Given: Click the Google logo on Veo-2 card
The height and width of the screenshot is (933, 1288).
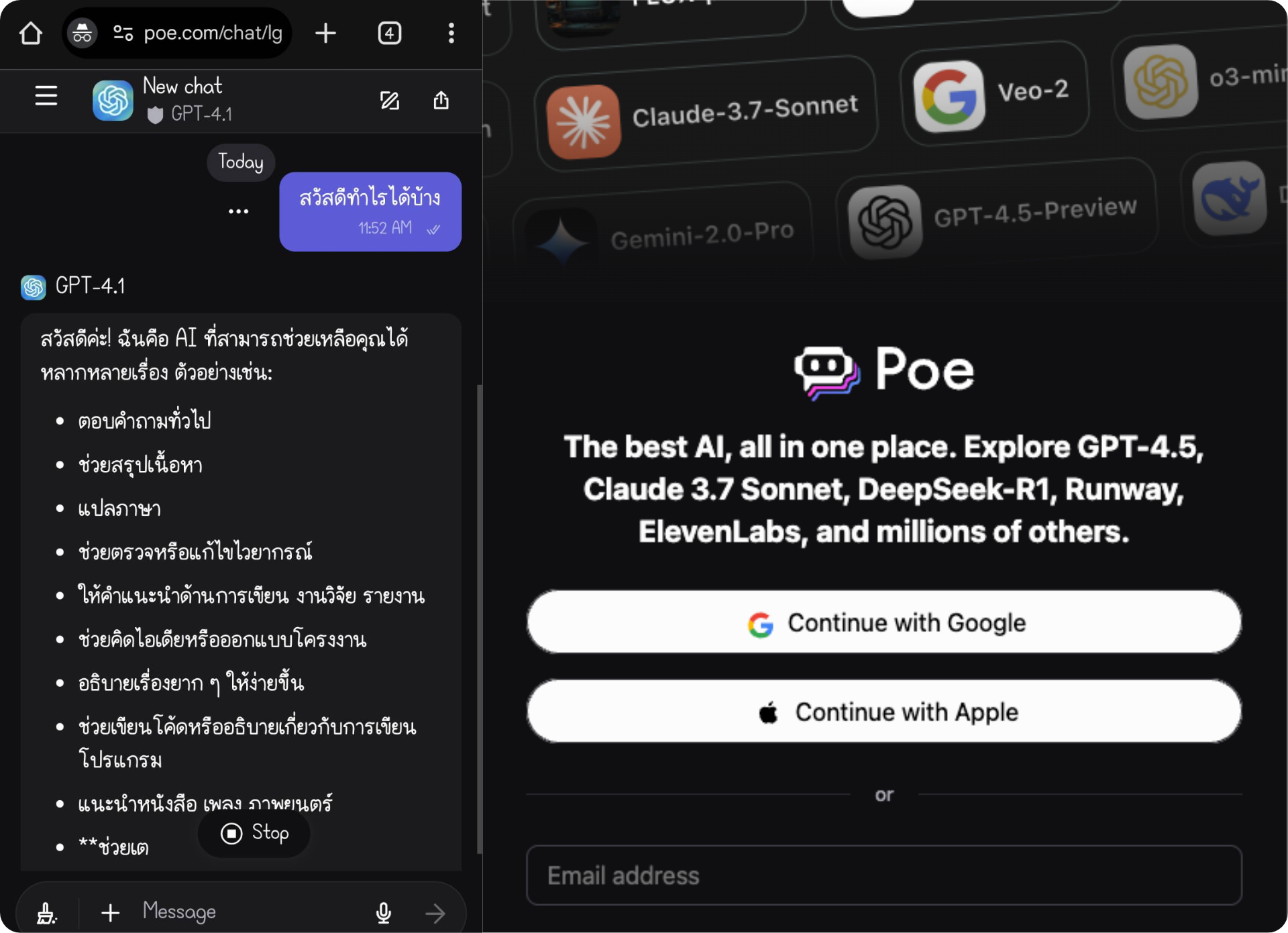Looking at the screenshot, I should point(949,97).
